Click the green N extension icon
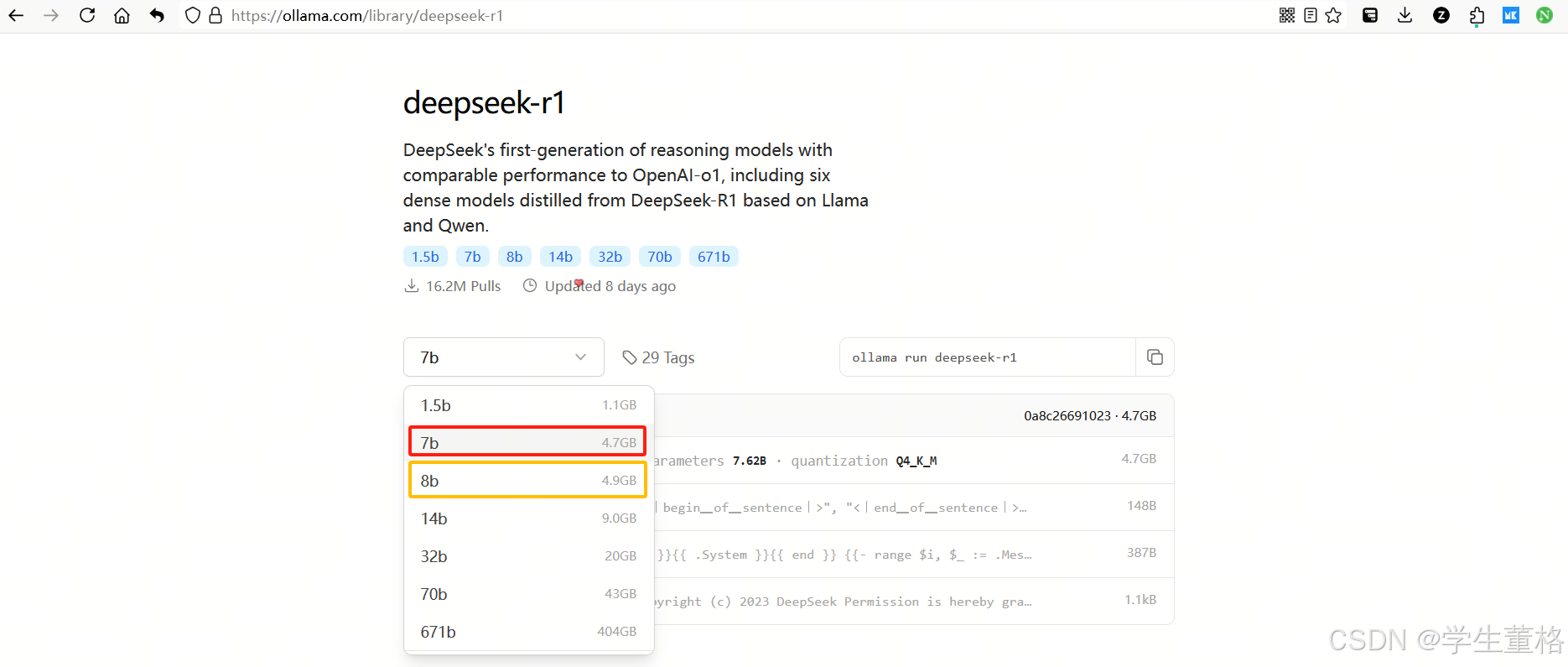Image resolution: width=1568 pixels, height=667 pixels. 1545,15
